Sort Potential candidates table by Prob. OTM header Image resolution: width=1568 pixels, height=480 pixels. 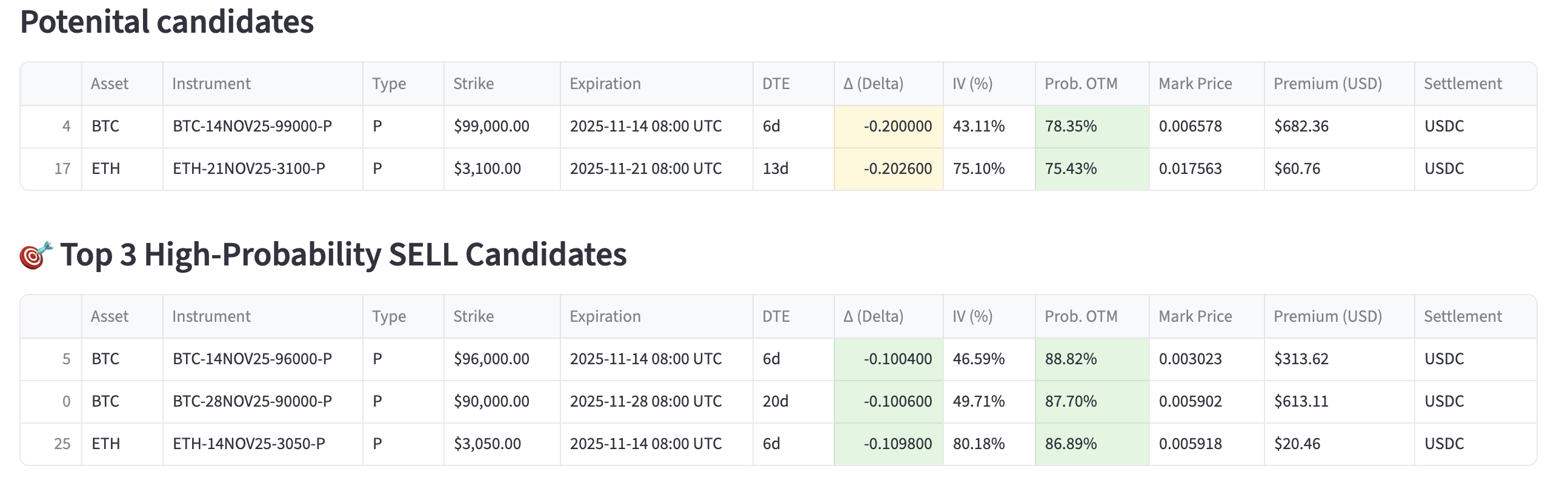(x=1080, y=84)
